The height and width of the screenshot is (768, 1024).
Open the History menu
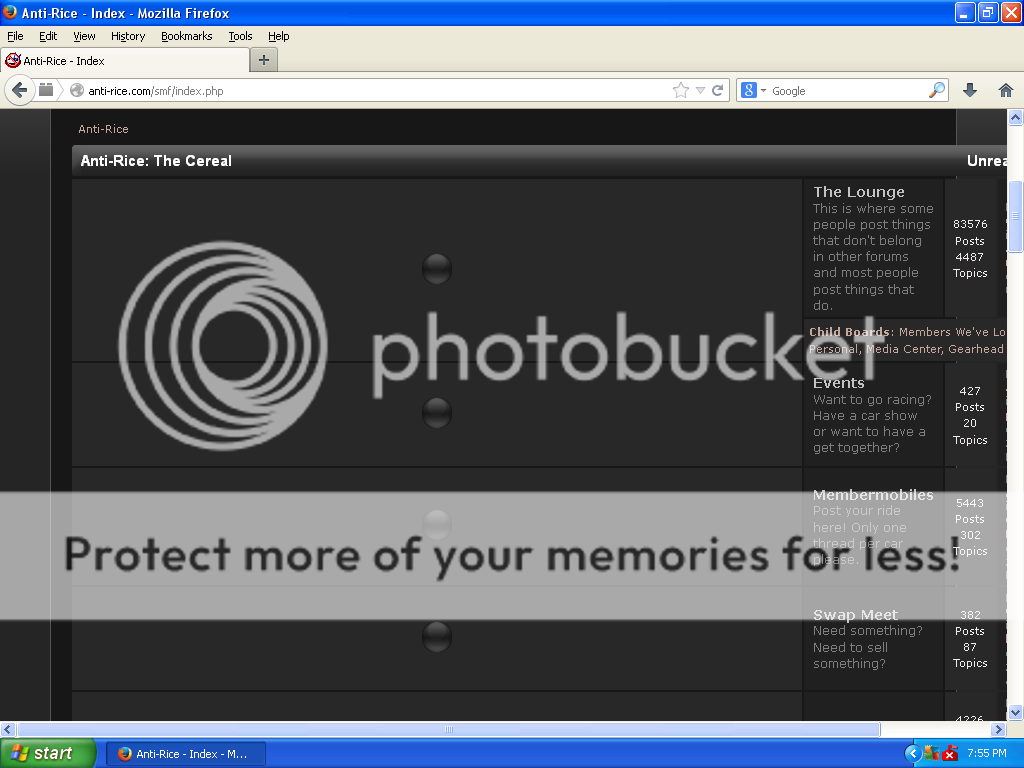[128, 36]
